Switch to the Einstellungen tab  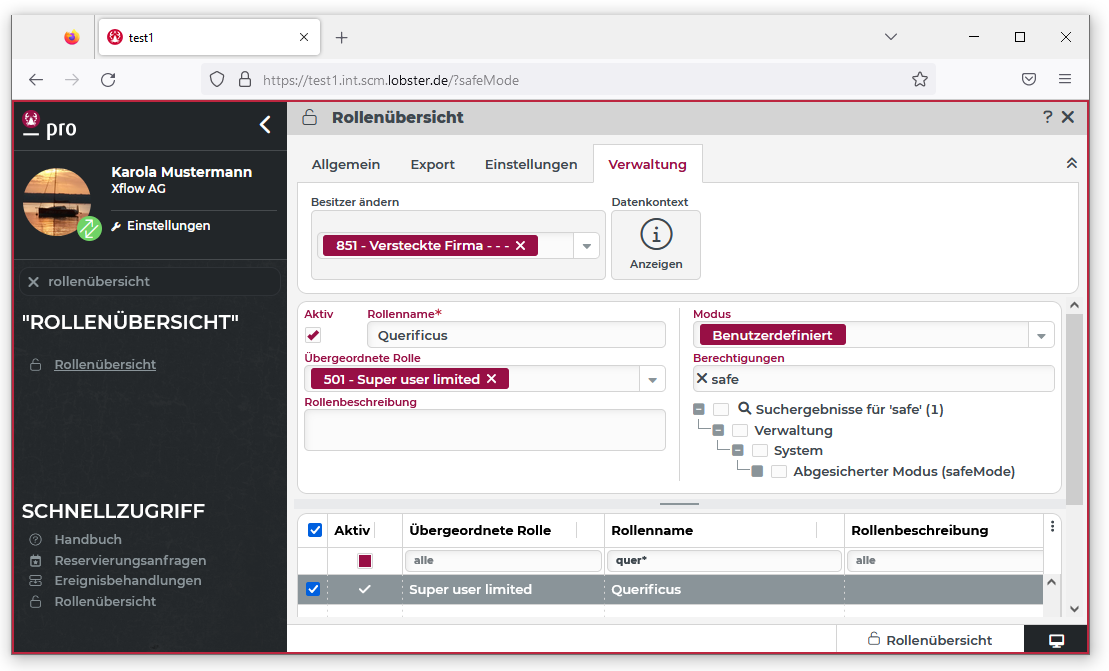click(531, 164)
